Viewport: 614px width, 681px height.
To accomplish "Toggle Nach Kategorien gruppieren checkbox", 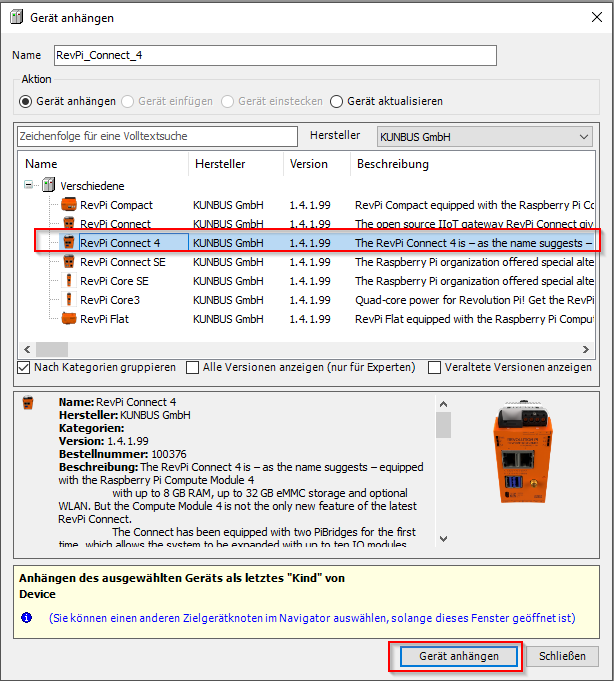I will [23, 367].
